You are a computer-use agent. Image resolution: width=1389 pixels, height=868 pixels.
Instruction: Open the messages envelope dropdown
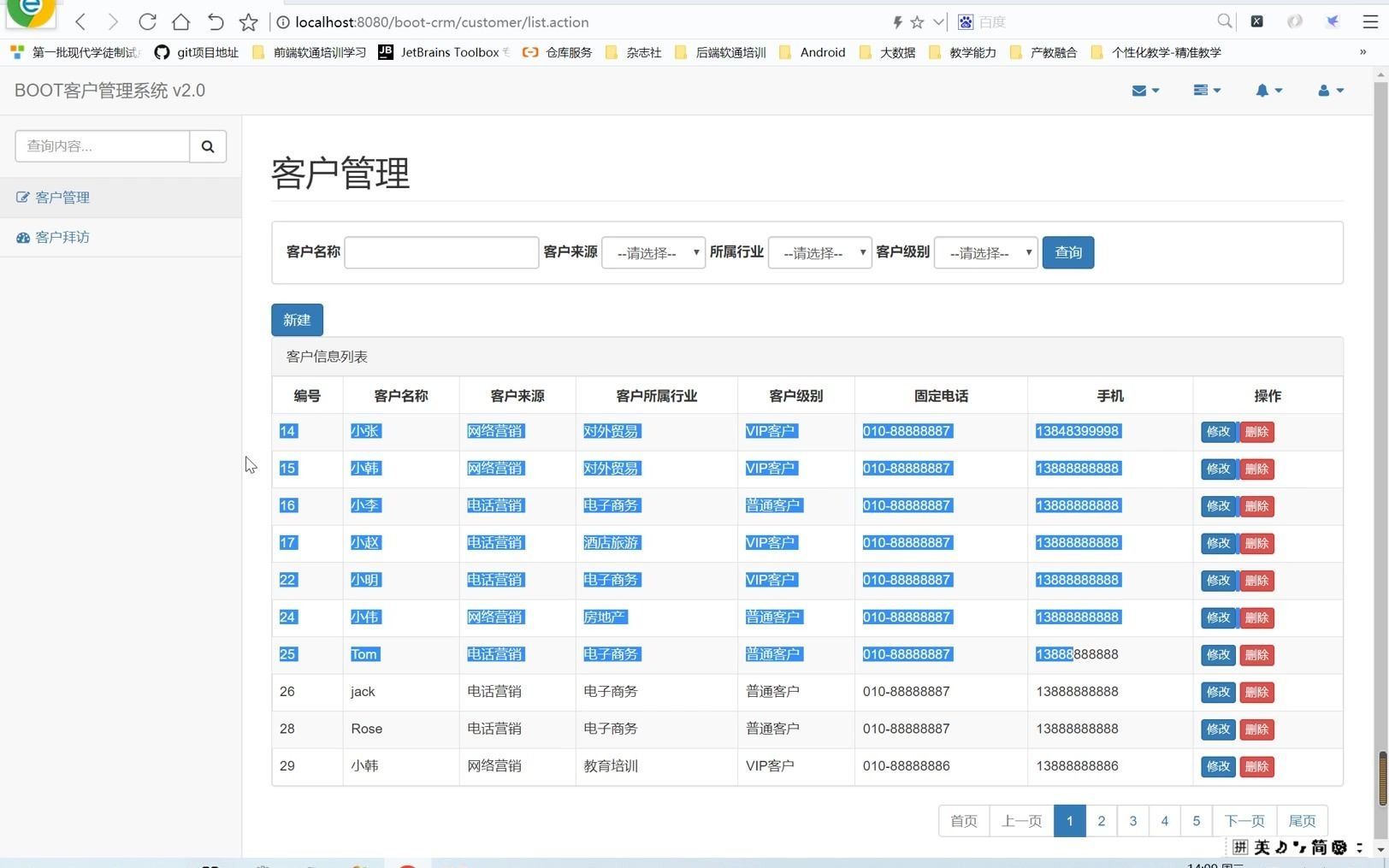(x=1145, y=91)
